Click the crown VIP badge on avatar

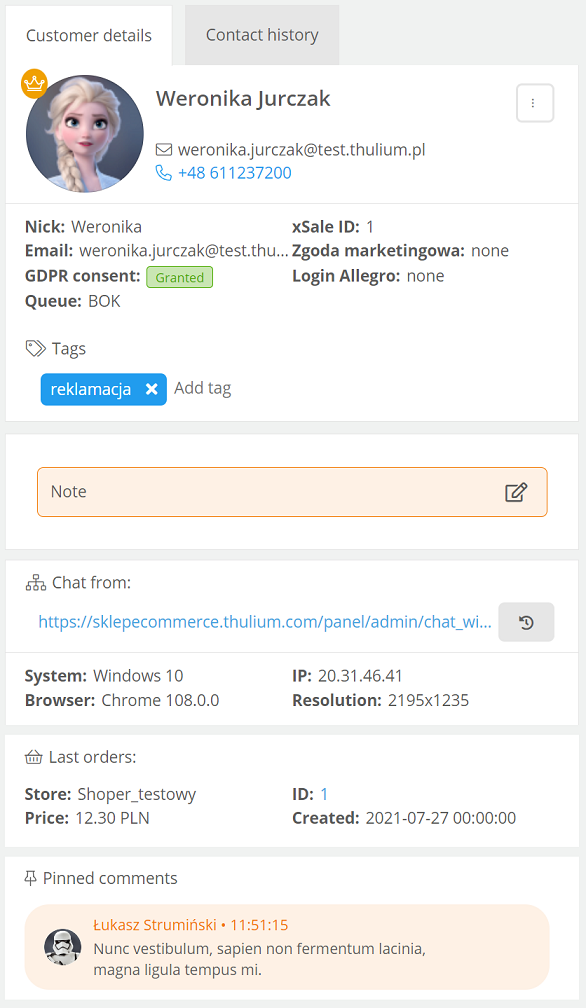coord(34,84)
